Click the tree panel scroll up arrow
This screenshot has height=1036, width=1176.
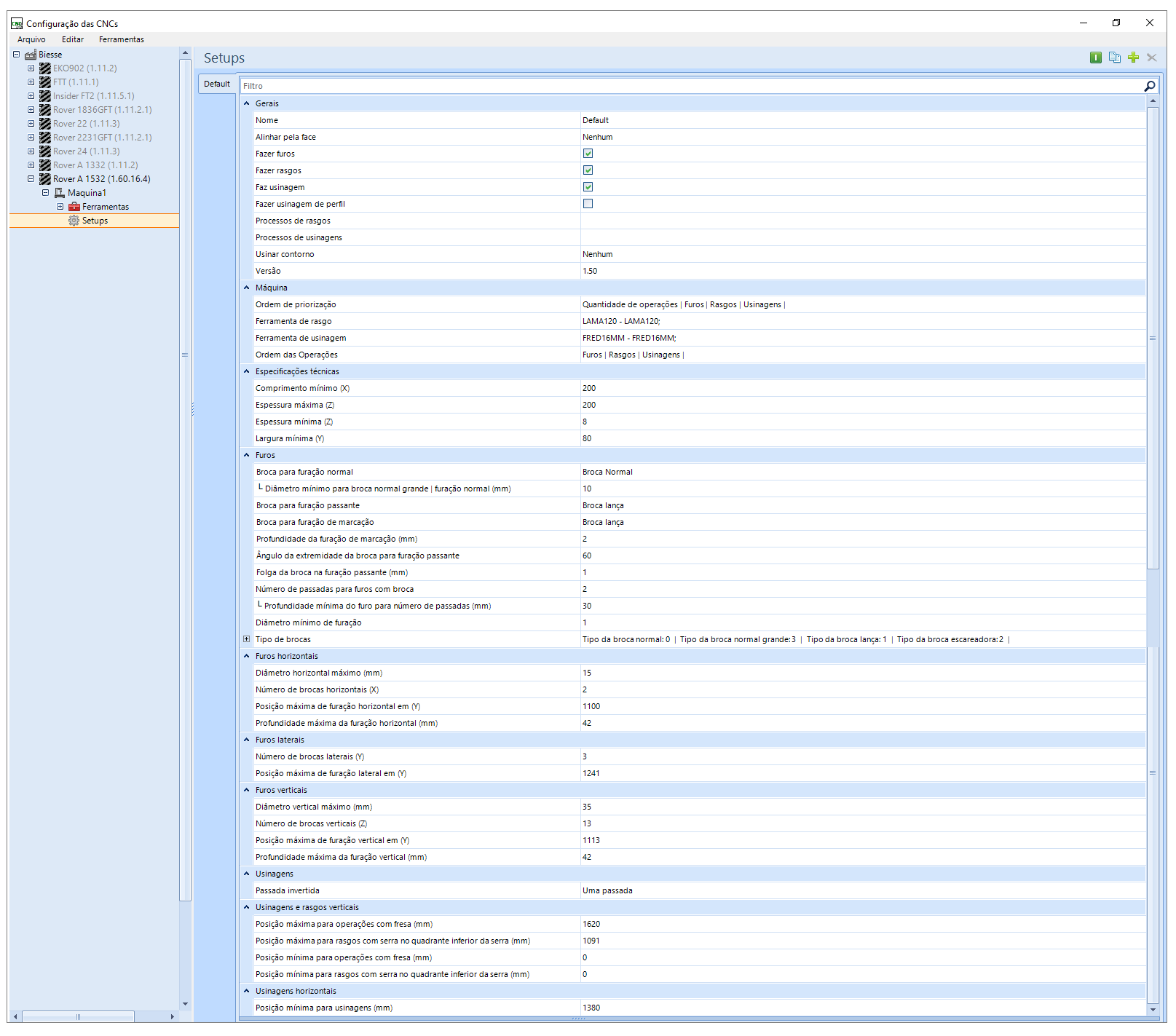tap(185, 53)
